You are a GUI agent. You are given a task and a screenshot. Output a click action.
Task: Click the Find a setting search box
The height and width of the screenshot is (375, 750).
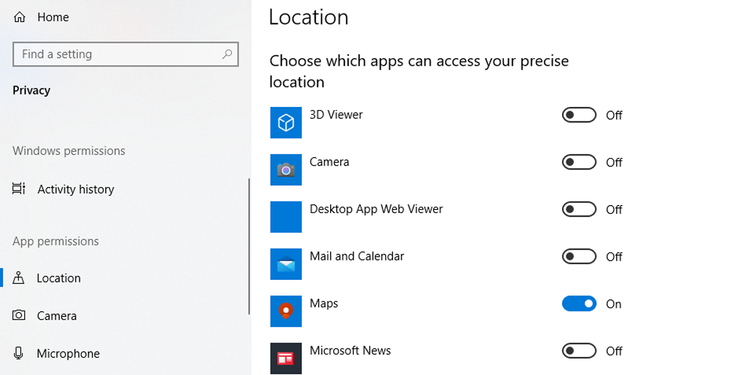pyautogui.click(x=126, y=54)
